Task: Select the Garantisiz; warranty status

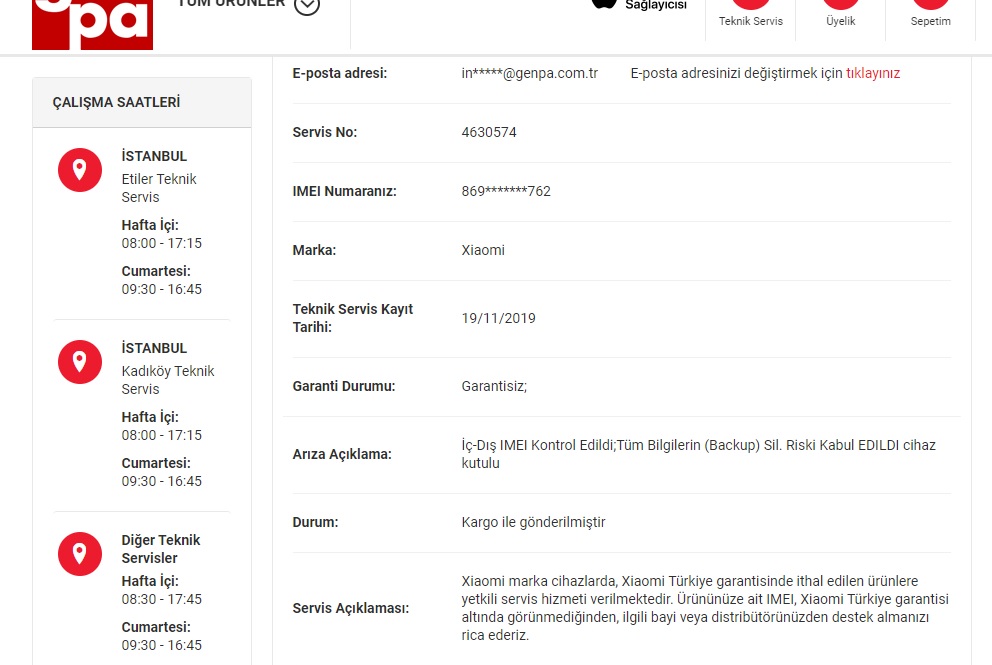Action: [x=494, y=386]
